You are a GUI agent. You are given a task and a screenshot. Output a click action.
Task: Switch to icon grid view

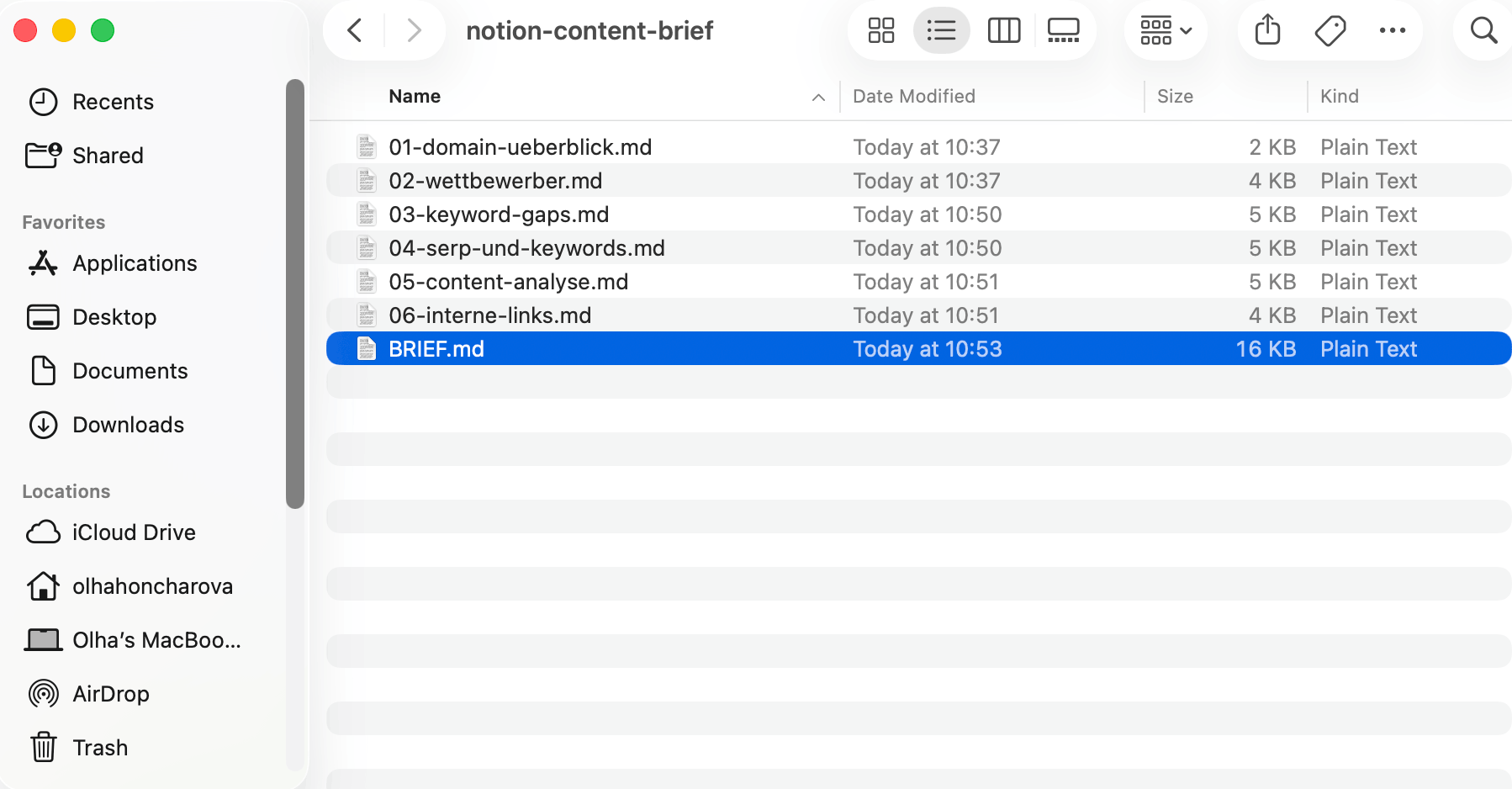pyautogui.click(x=880, y=31)
